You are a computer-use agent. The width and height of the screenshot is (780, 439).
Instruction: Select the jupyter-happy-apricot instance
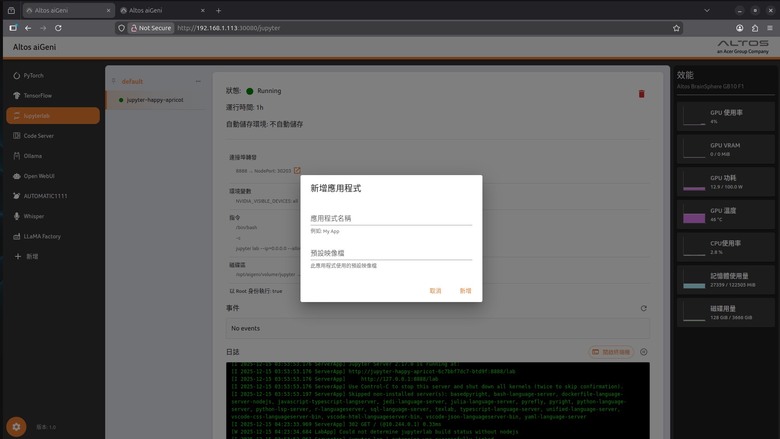156,100
